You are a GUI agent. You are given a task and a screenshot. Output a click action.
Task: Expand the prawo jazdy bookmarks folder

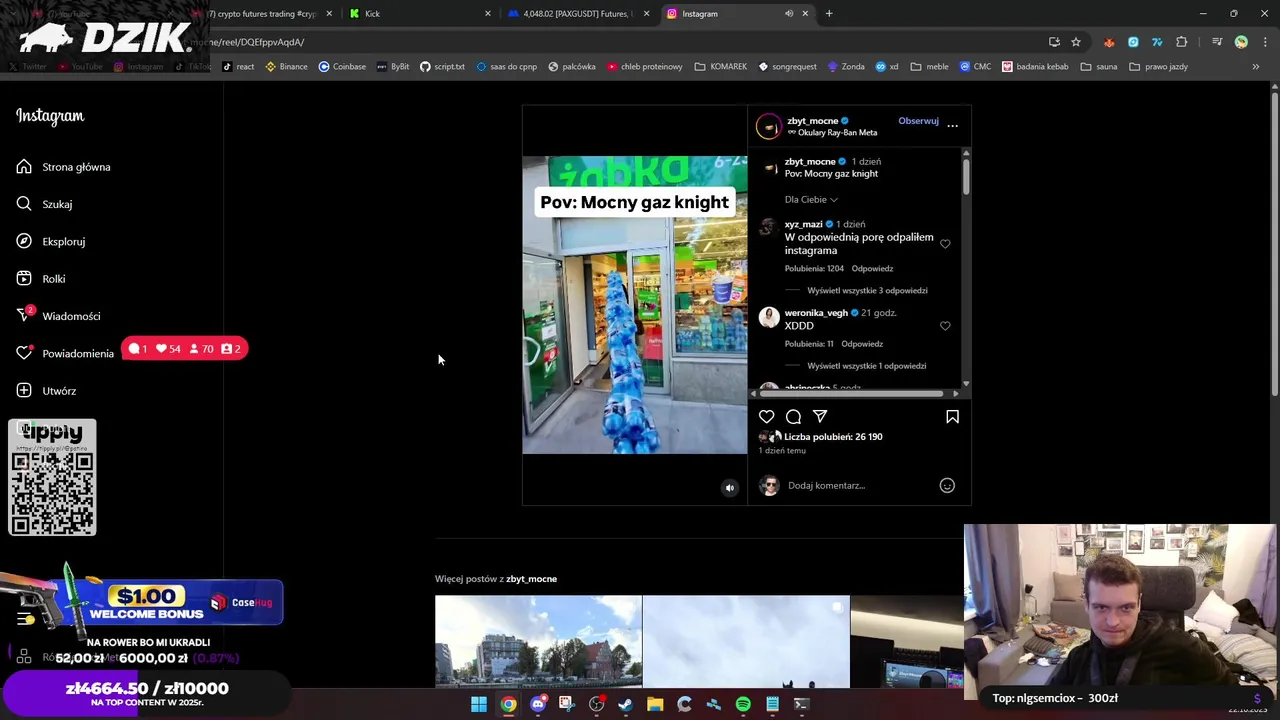[1158, 67]
